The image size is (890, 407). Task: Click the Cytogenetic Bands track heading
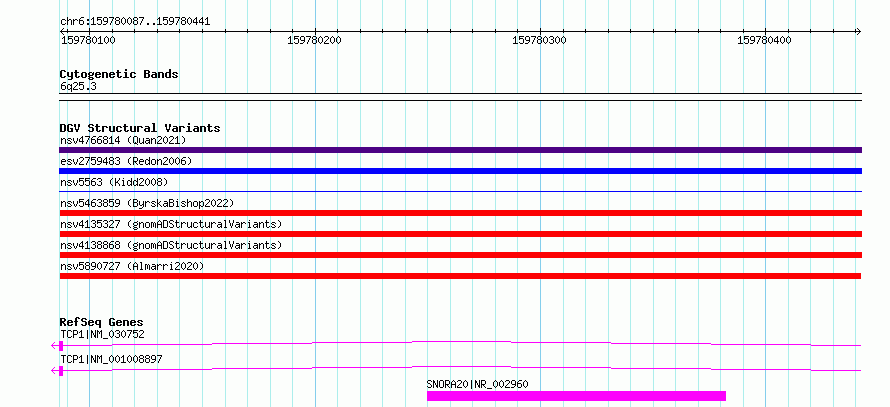[119, 74]
